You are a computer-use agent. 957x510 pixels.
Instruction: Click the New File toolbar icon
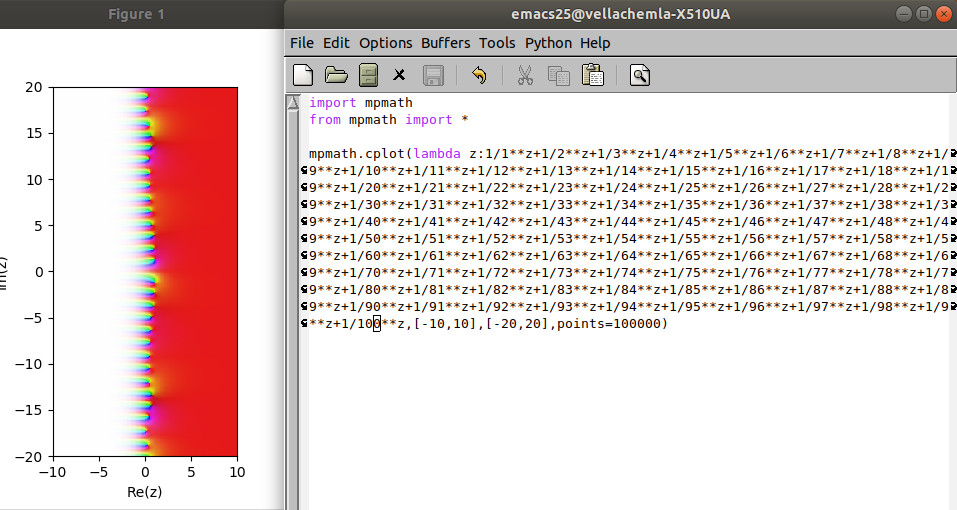(x=304, y=75)
